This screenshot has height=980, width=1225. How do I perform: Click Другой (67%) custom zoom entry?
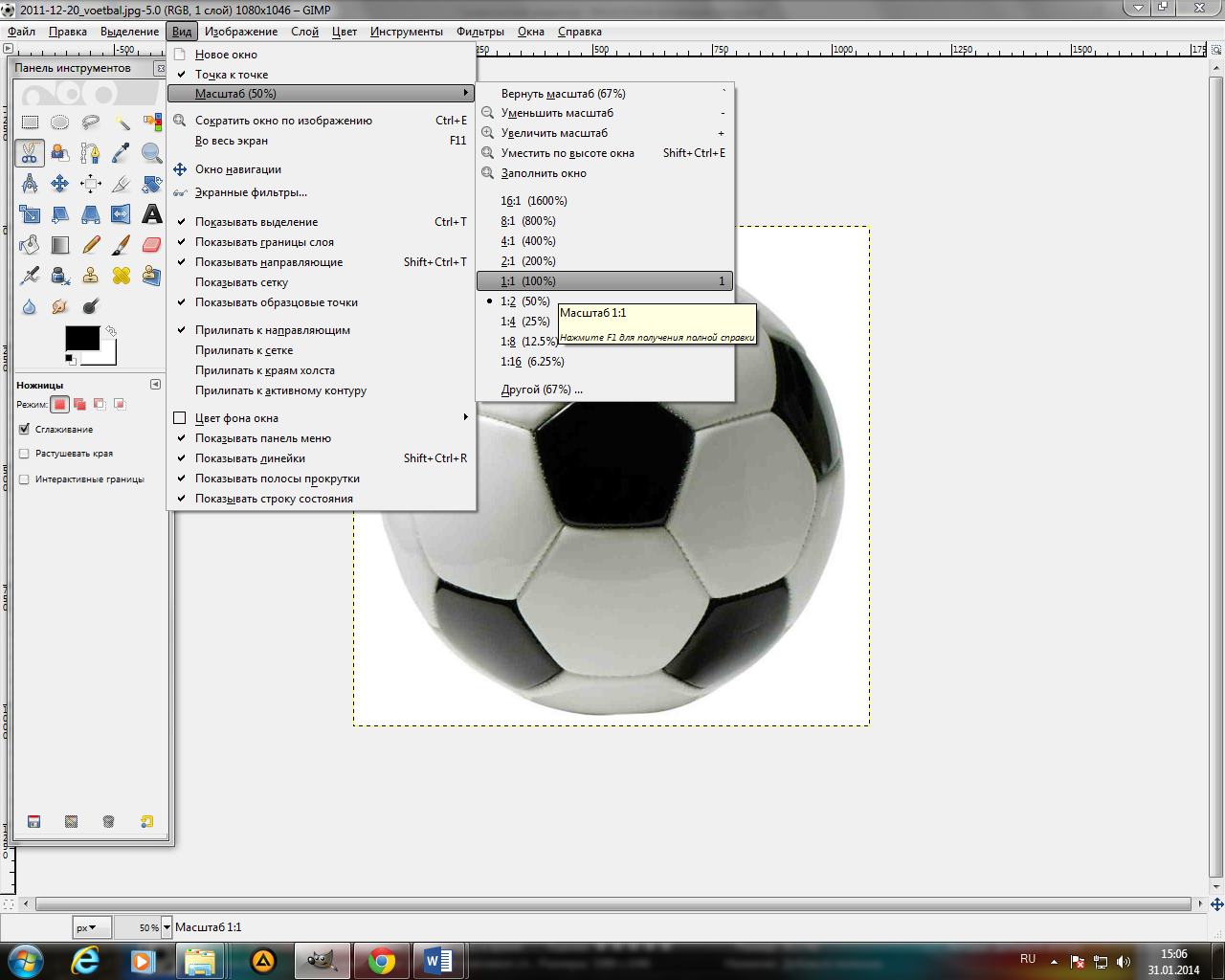(x=542, y=390)
